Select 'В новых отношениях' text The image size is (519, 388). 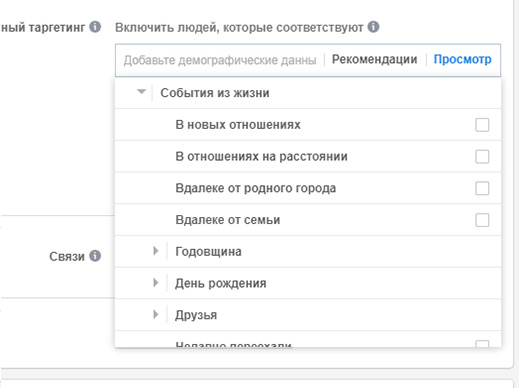click(238, 125)
